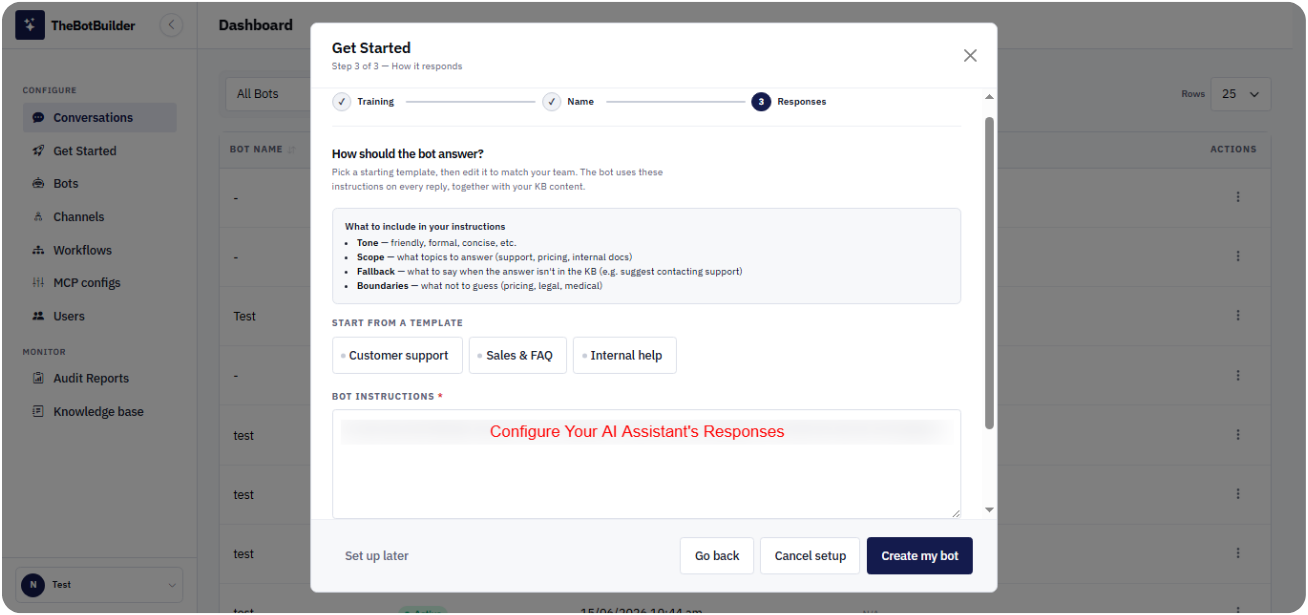
Task: Open MCP configs in the sidebar
Action: (100, 283)
